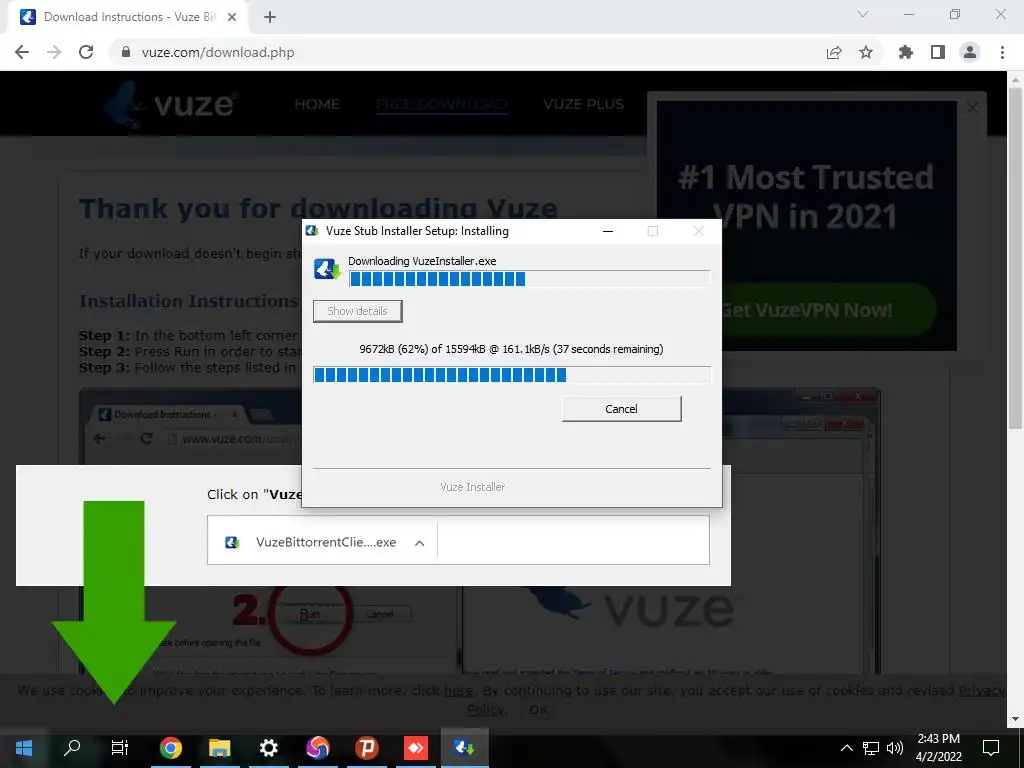Viewport: 1024px width, 768px height.
Task: Expand the VuzeBittorrentClie....exe download chevron
Action: point(420,543)
